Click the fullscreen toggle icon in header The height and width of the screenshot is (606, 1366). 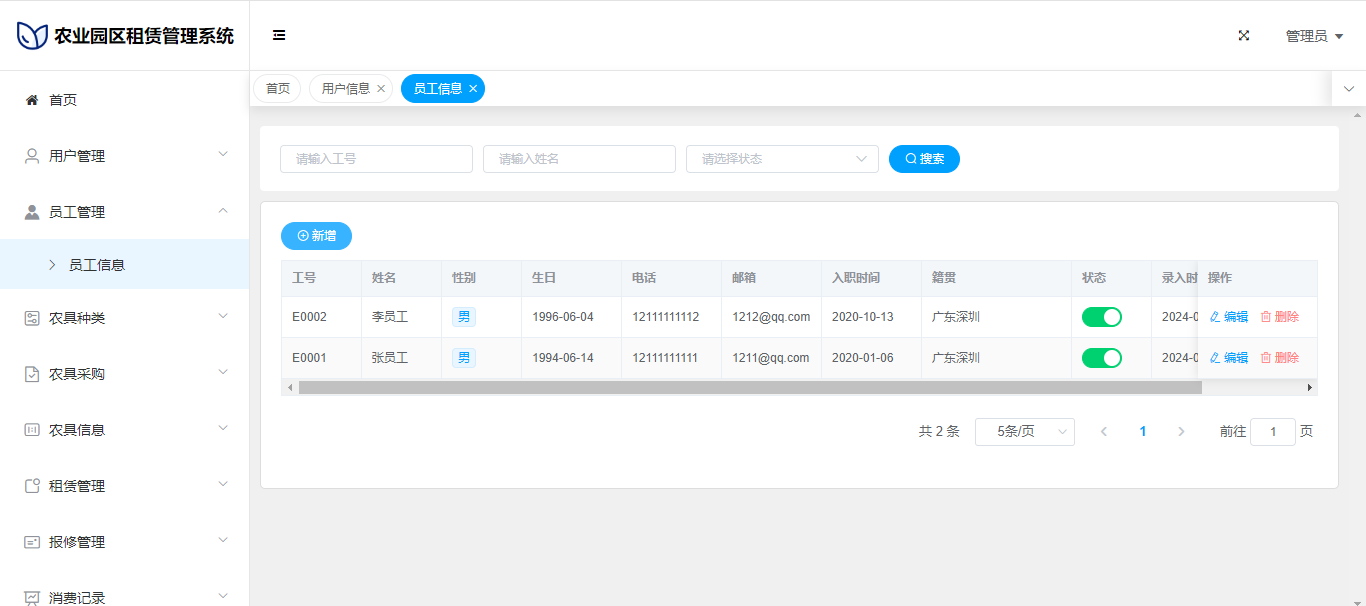(1244, 35)
